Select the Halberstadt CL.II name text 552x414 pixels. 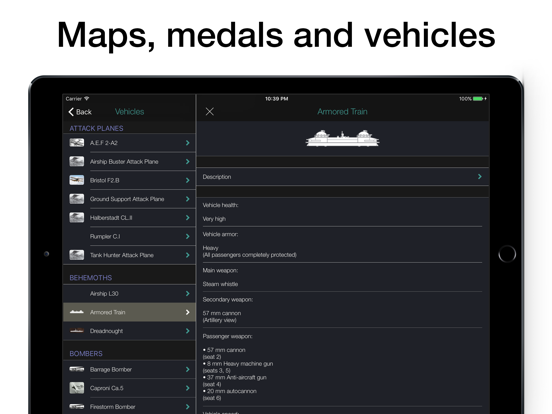111,218
